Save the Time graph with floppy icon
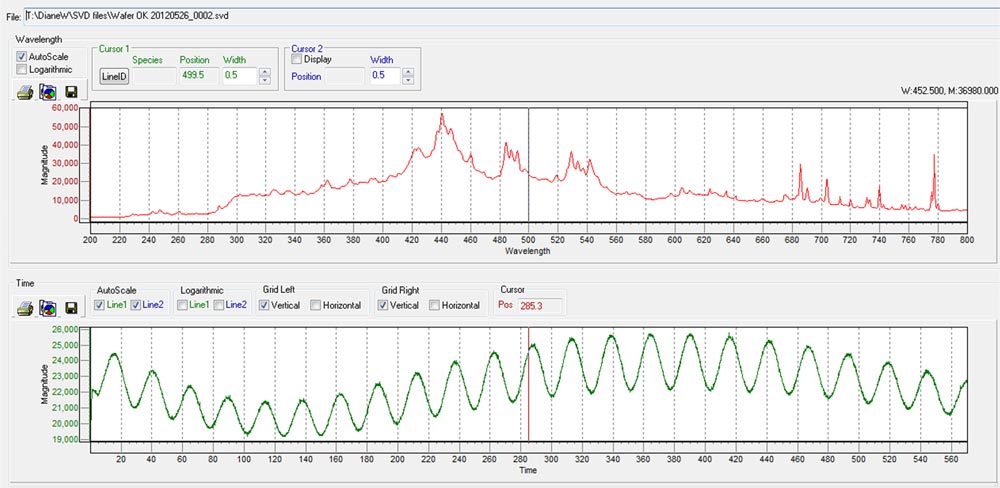1000x488 pixels. 71,308
